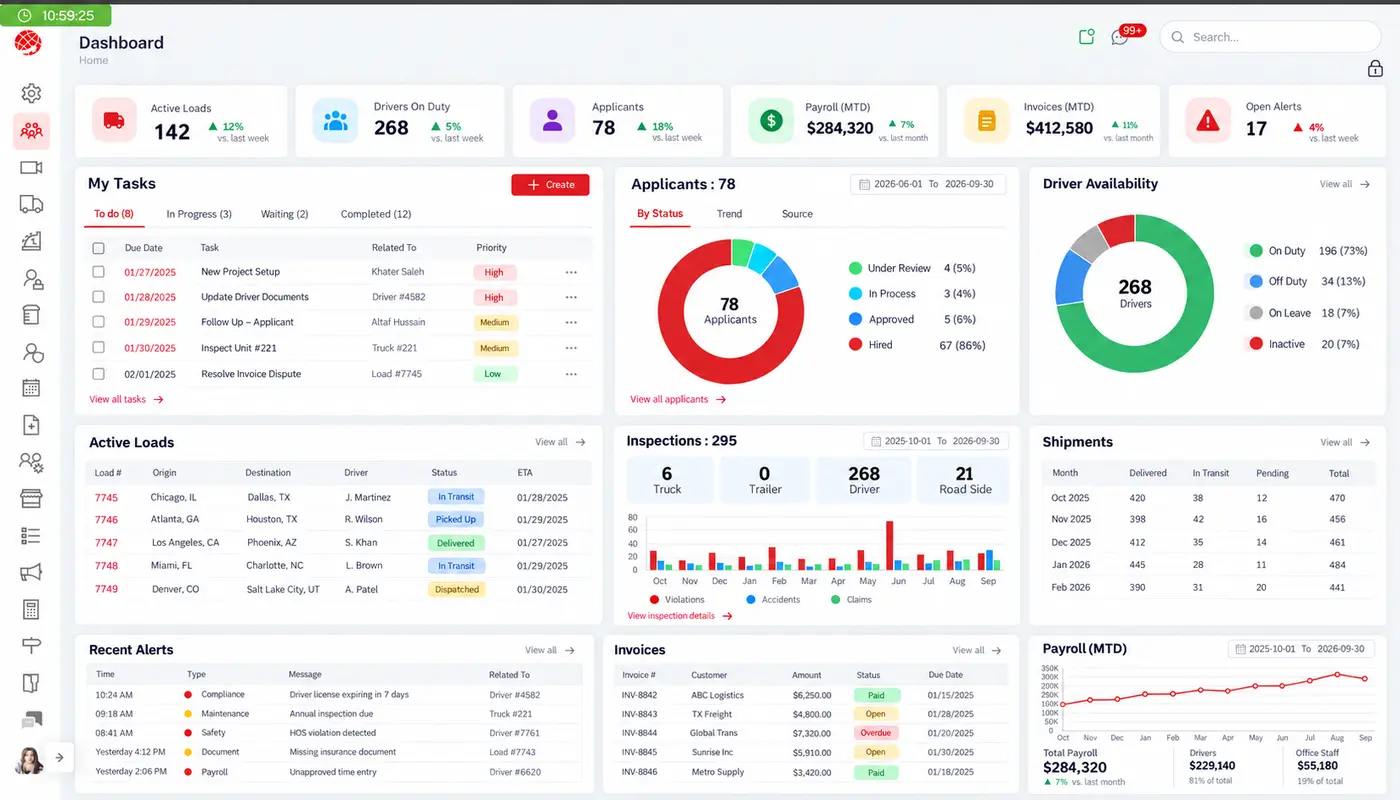This screenshot has width=1400, height=800.
Task: Open more options for Resolve Invoice Dispute
Action: coord(571,374)
